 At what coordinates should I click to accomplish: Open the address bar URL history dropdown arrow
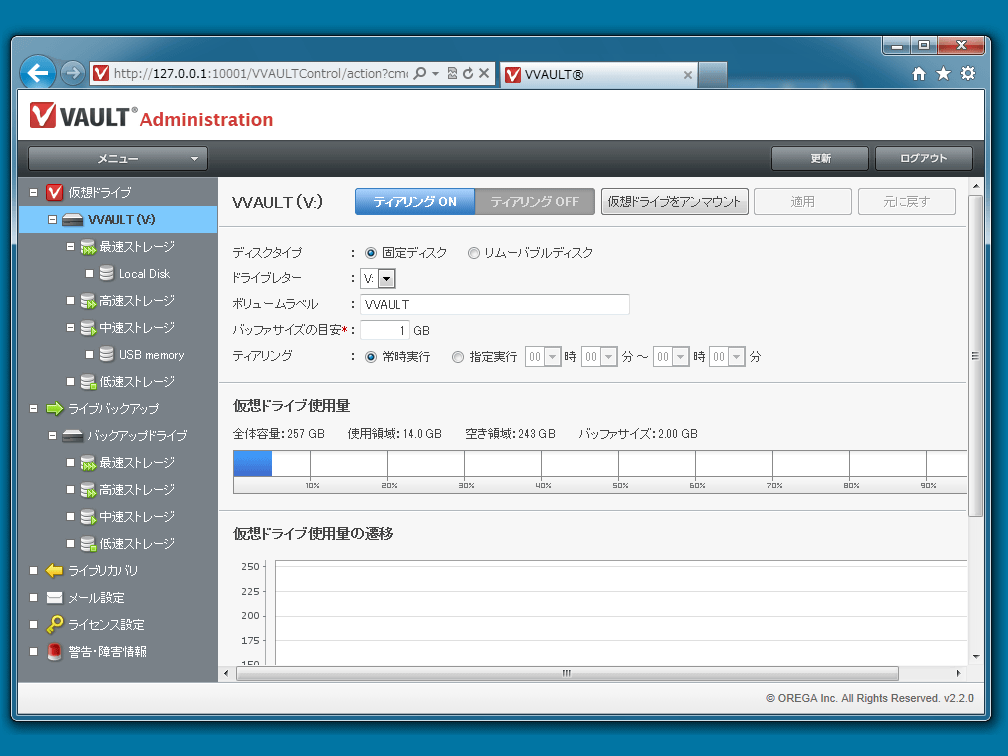[435, 73]
